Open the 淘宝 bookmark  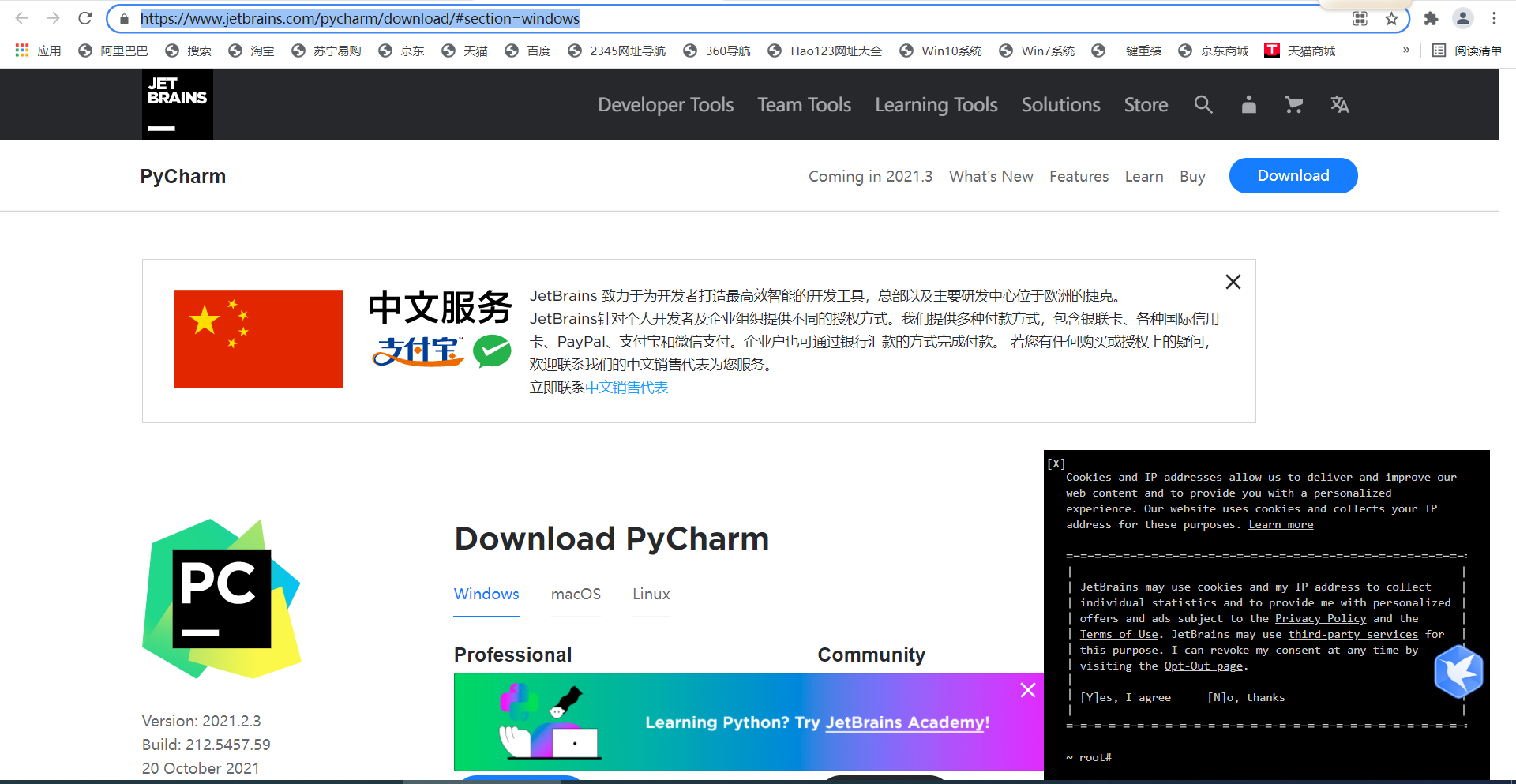(251, 51)
